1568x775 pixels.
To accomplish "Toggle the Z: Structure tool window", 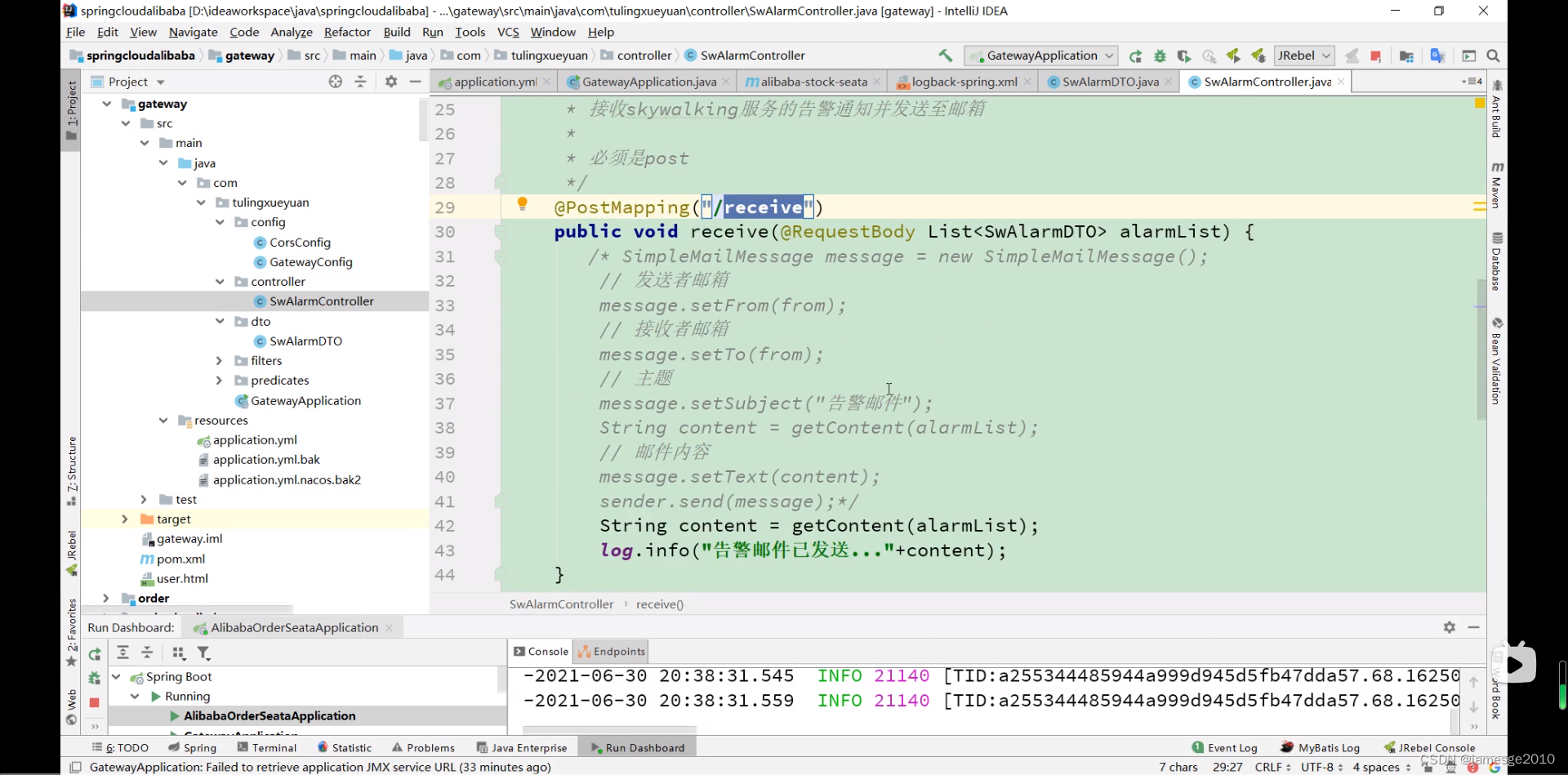I will [72, 471].
